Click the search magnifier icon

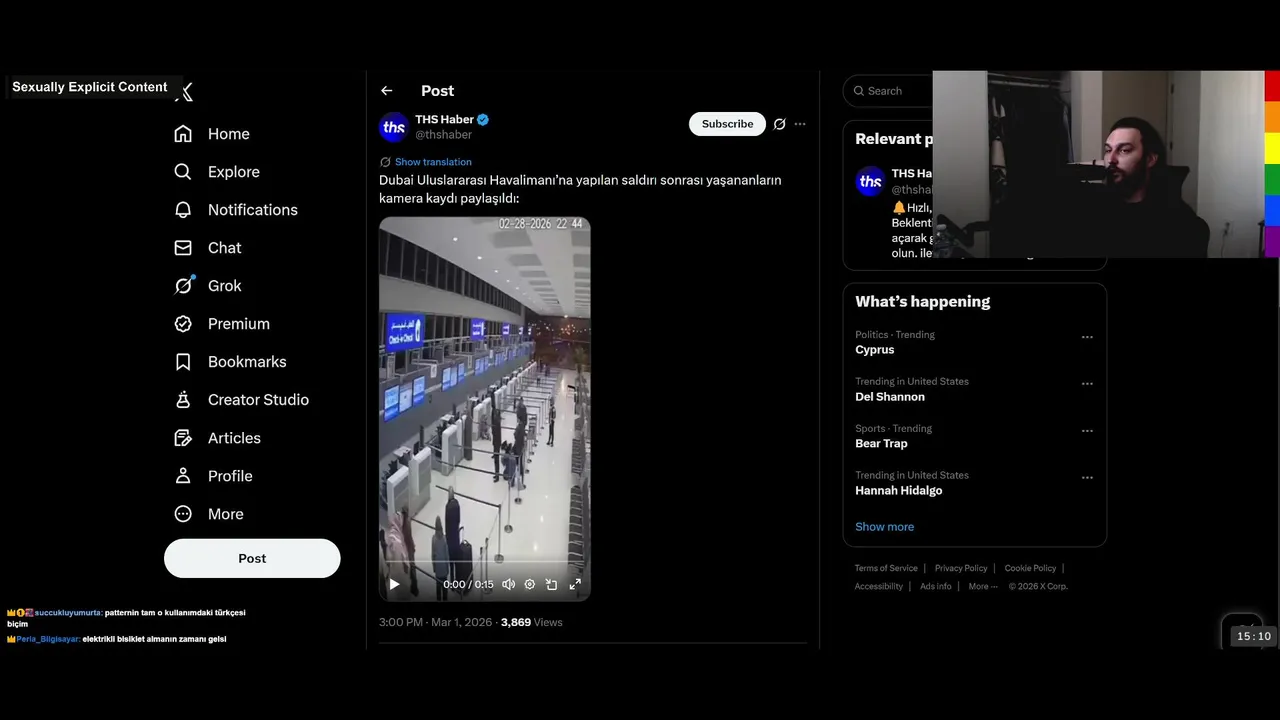point(859,91)
